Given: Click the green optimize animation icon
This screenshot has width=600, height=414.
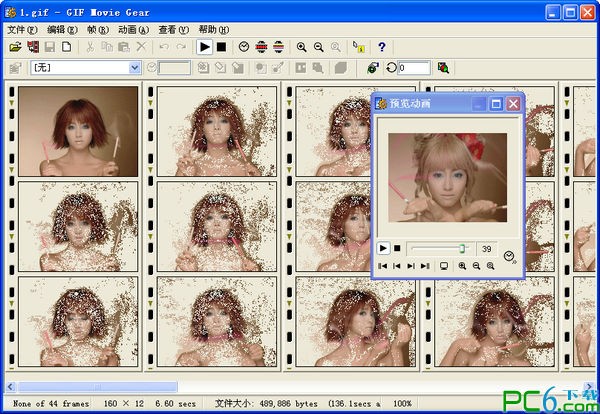Looking at the screenshot, I should click(373, 68).
